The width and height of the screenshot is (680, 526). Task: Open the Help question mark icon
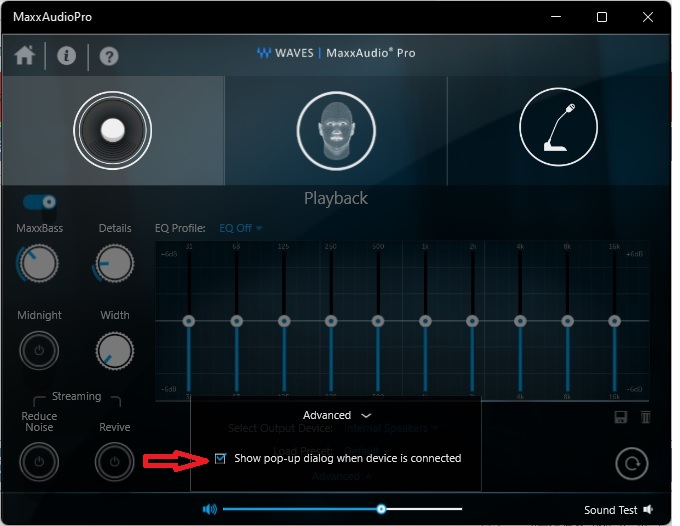pyautogui.click(x=109, y=57)
